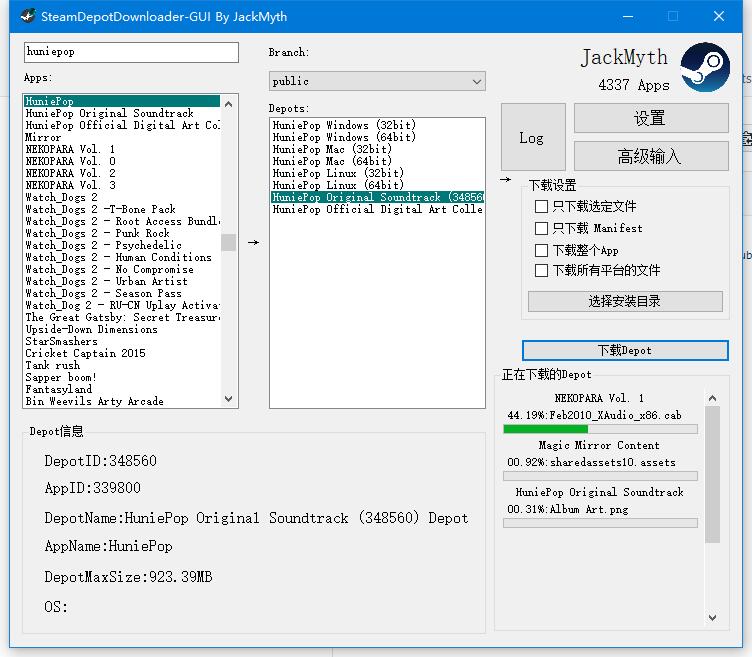Image resolution: width=752 pixels, height=657 pixels.
Task: Click the 高级输入 button
Action: pos(651,156)
